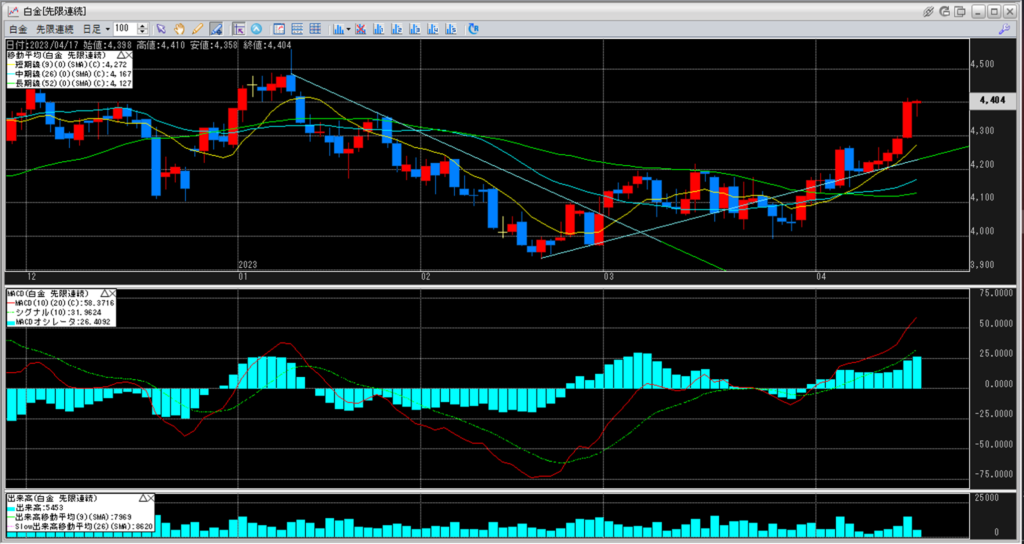
Task: Open the add indicator bar-chart icon
Action: (338, 29)
